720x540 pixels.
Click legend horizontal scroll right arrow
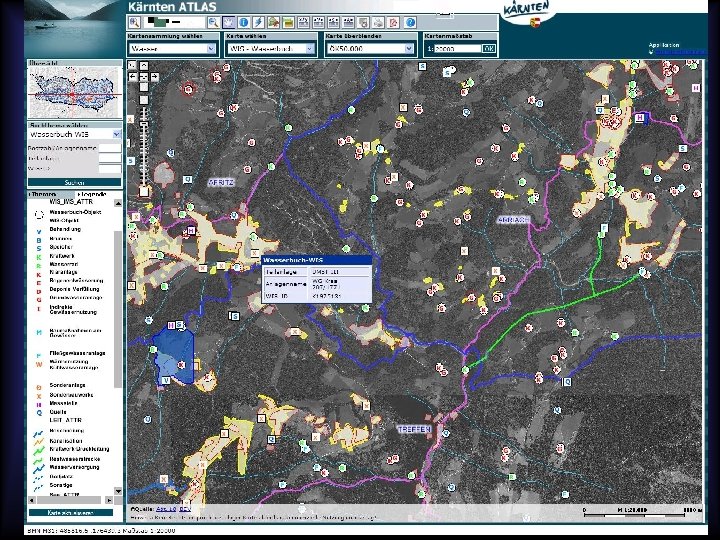point(109,500)
